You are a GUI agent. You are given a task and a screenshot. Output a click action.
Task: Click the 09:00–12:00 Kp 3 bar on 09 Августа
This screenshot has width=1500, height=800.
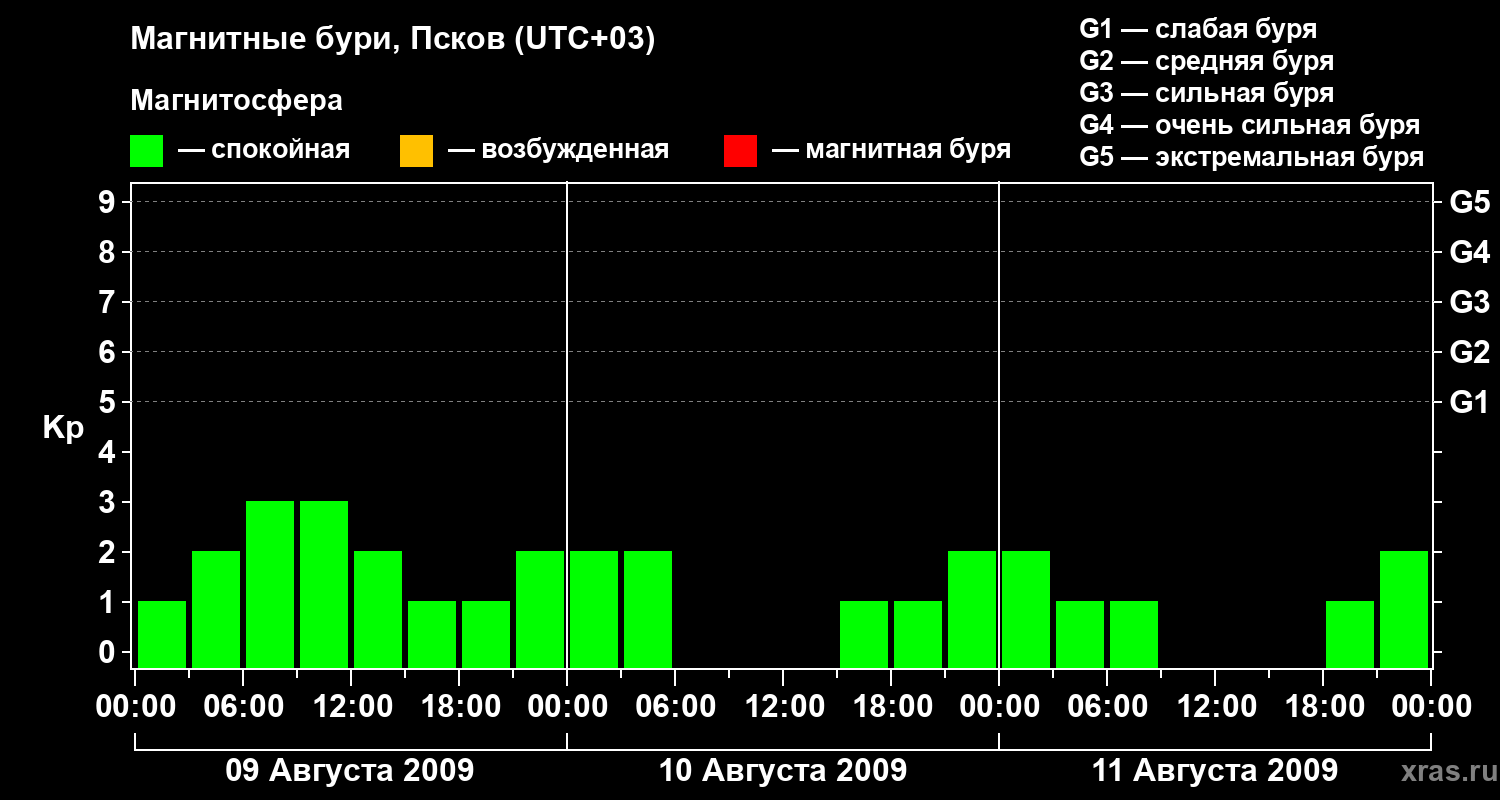coord(324,584)
